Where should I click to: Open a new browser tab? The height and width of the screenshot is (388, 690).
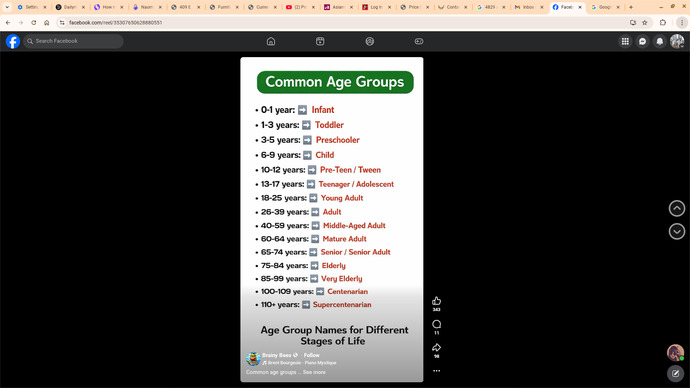[631, 7]
